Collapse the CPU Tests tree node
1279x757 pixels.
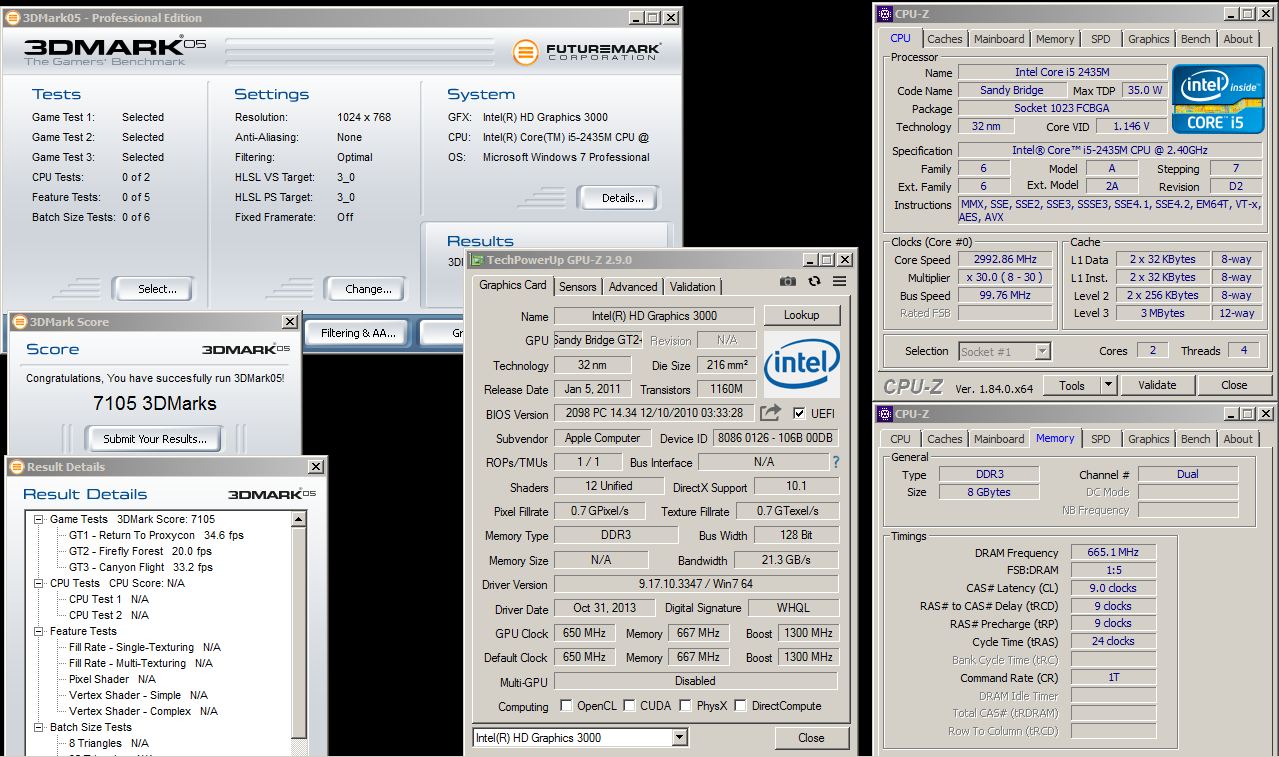[x=39, y=583]
